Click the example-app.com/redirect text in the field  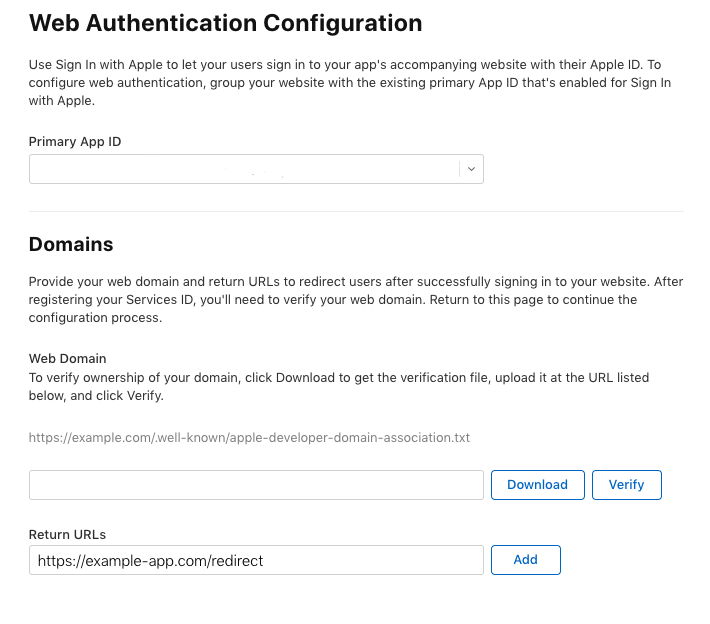(x=150, y=561)
